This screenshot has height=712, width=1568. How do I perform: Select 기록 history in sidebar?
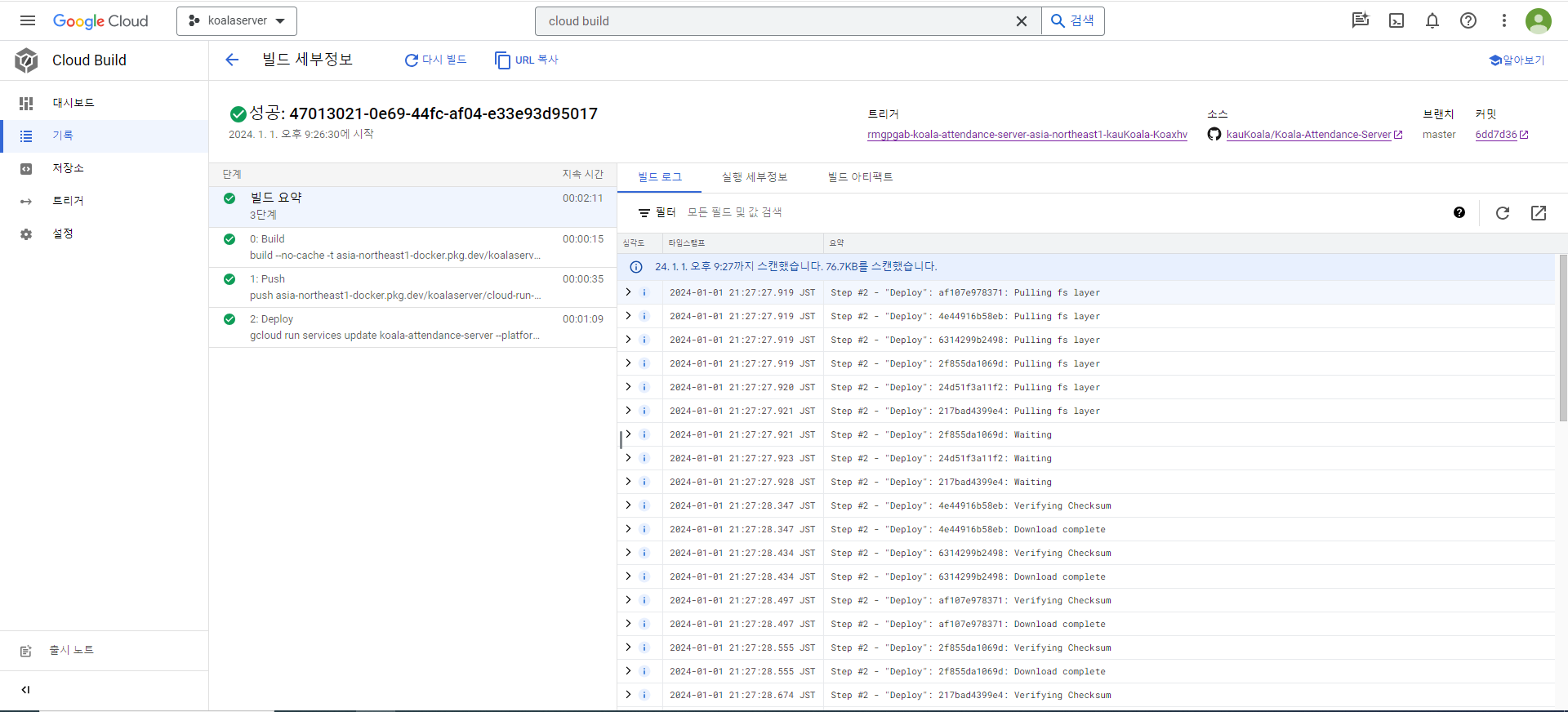pyautogui.click(x=104, y=136)
